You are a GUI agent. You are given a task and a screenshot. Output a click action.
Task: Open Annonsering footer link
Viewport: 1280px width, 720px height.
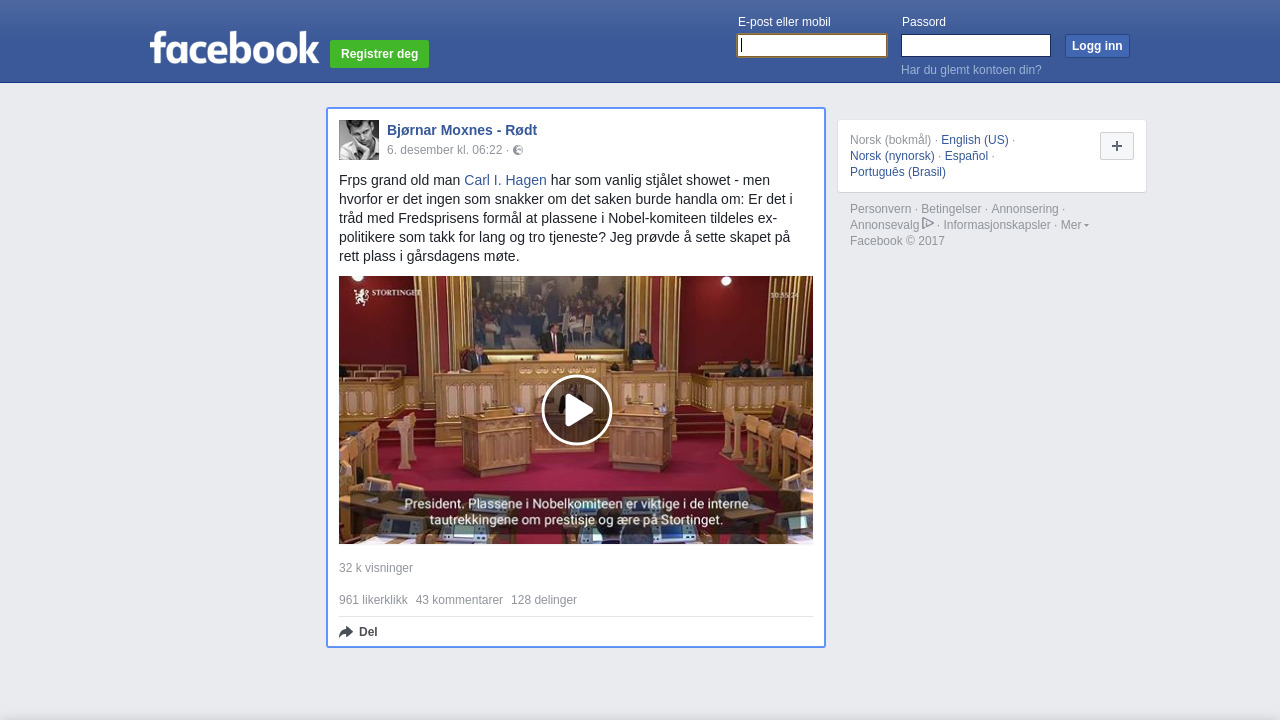pos(1024,209)
